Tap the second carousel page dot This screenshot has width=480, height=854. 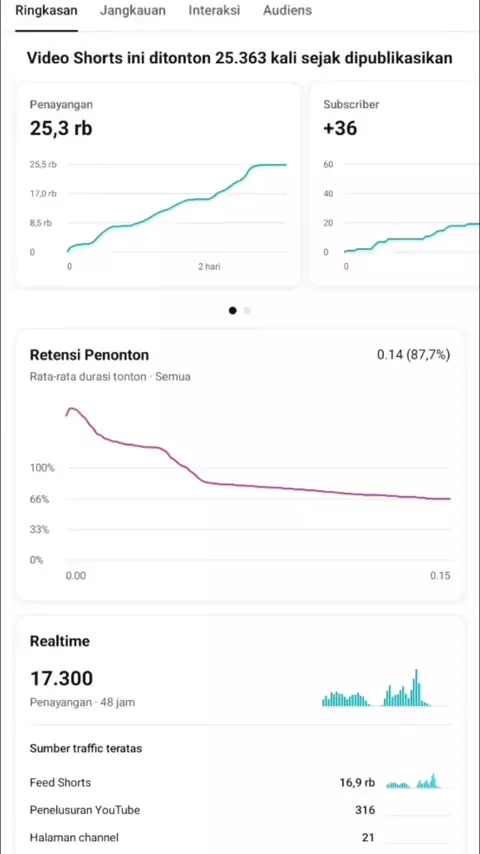[247, 310]
